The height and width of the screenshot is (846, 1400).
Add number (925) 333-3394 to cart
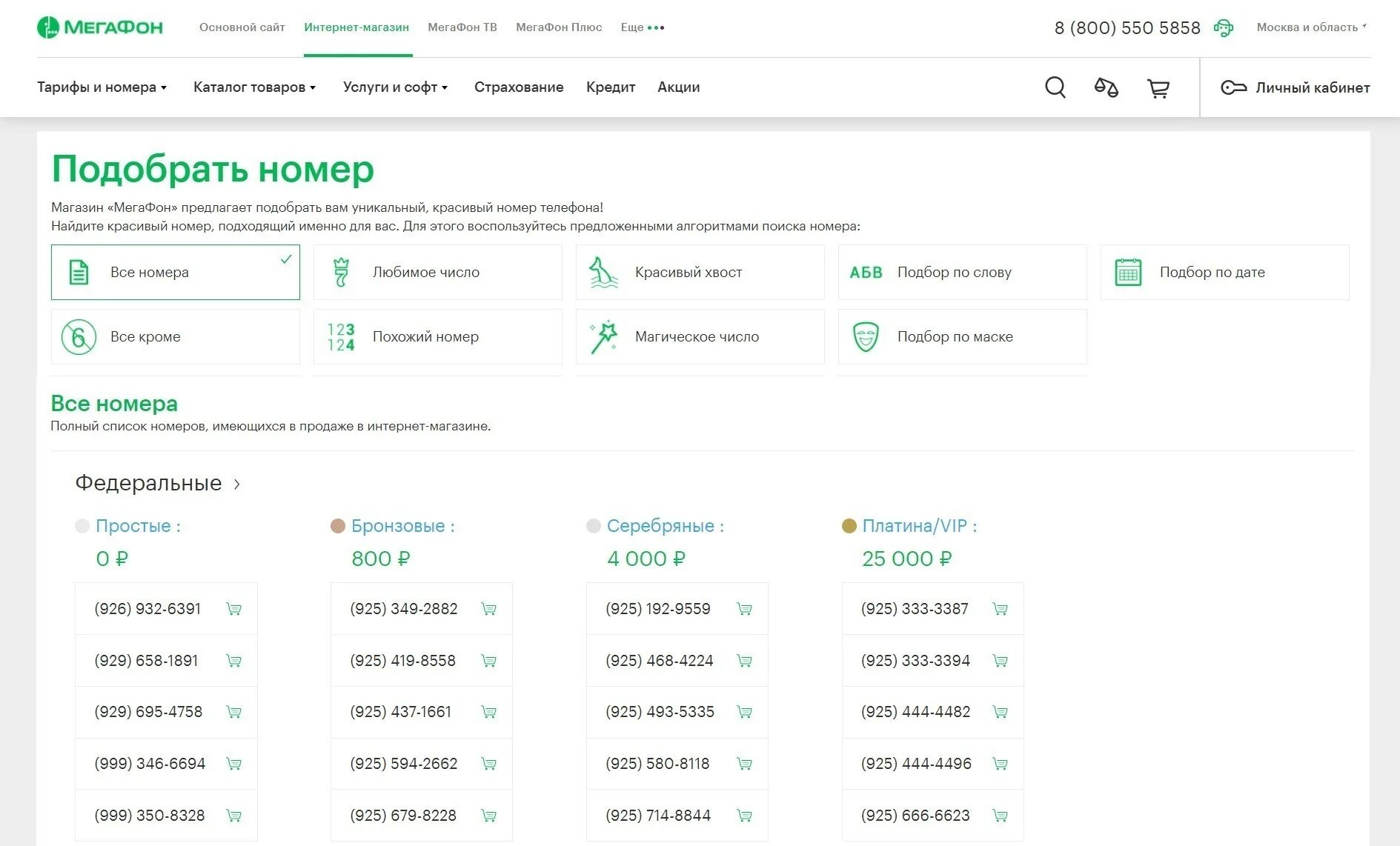tap(1000, 661)
